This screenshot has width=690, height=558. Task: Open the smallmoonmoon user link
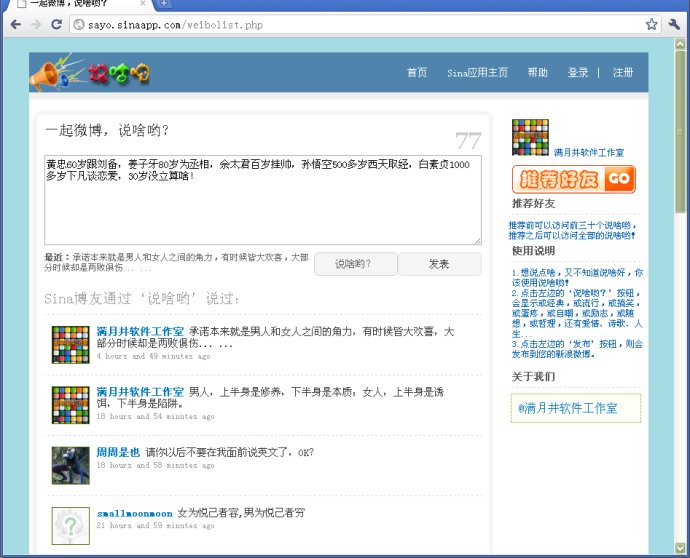[x=135, y=513]
